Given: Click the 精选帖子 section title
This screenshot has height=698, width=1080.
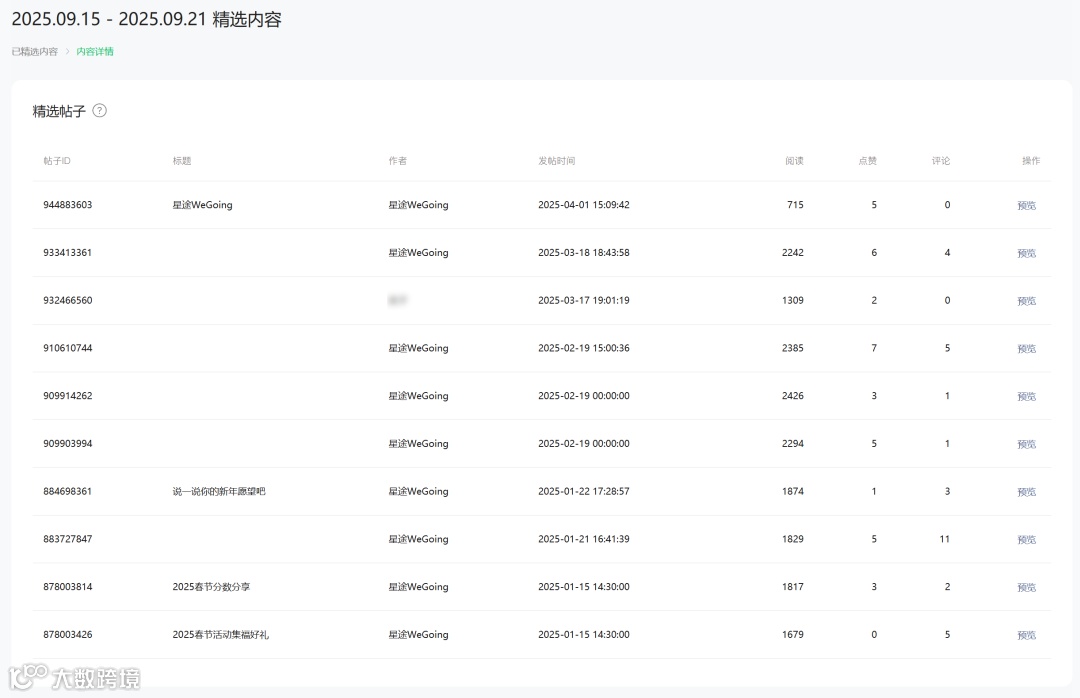Looking at the screenshot, I should pyautogui.click(x=59, y=111).
